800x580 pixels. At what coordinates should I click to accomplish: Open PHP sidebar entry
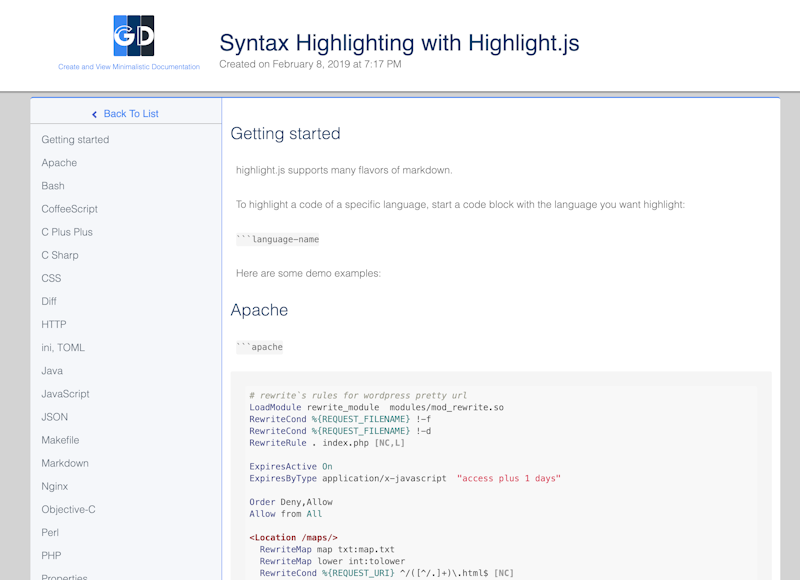(x=51, y=556)
